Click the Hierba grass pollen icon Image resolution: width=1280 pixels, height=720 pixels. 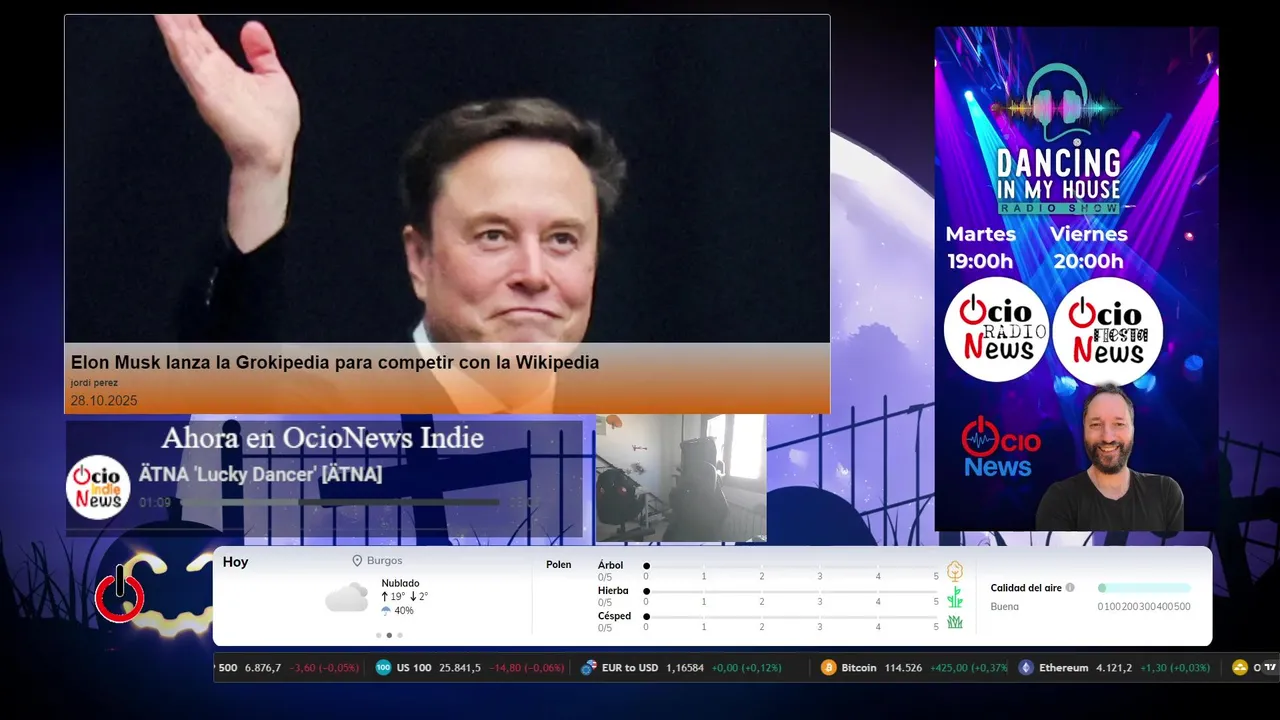tap(955, 597)
